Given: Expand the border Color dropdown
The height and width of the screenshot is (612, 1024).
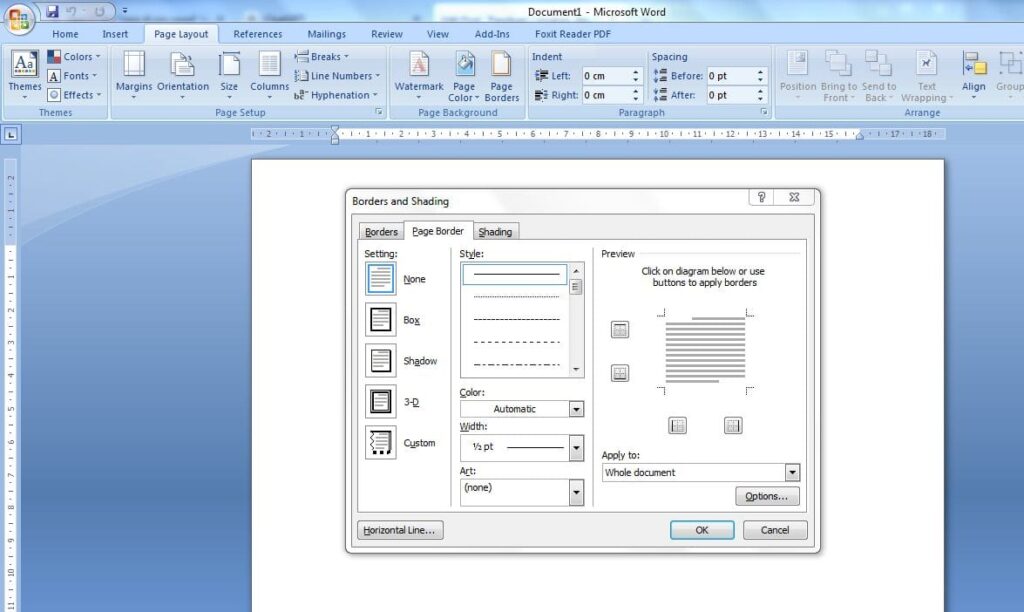Looking at the screenshot, I should point(576,409).
